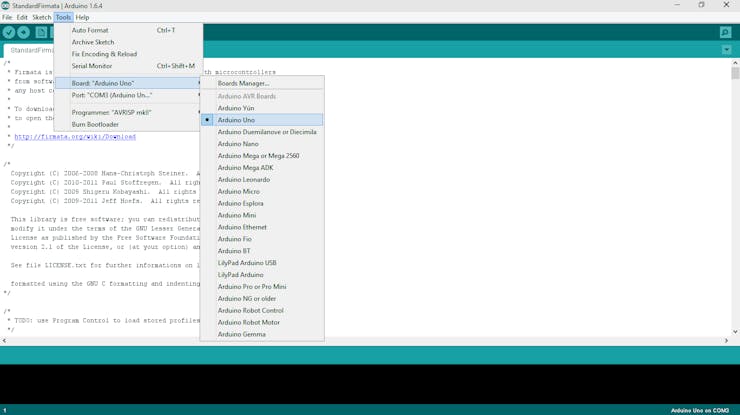Click the vertical scrollbar up arrow
The width and height of the screenshot is (740, 415).
[x=735, y=64]
